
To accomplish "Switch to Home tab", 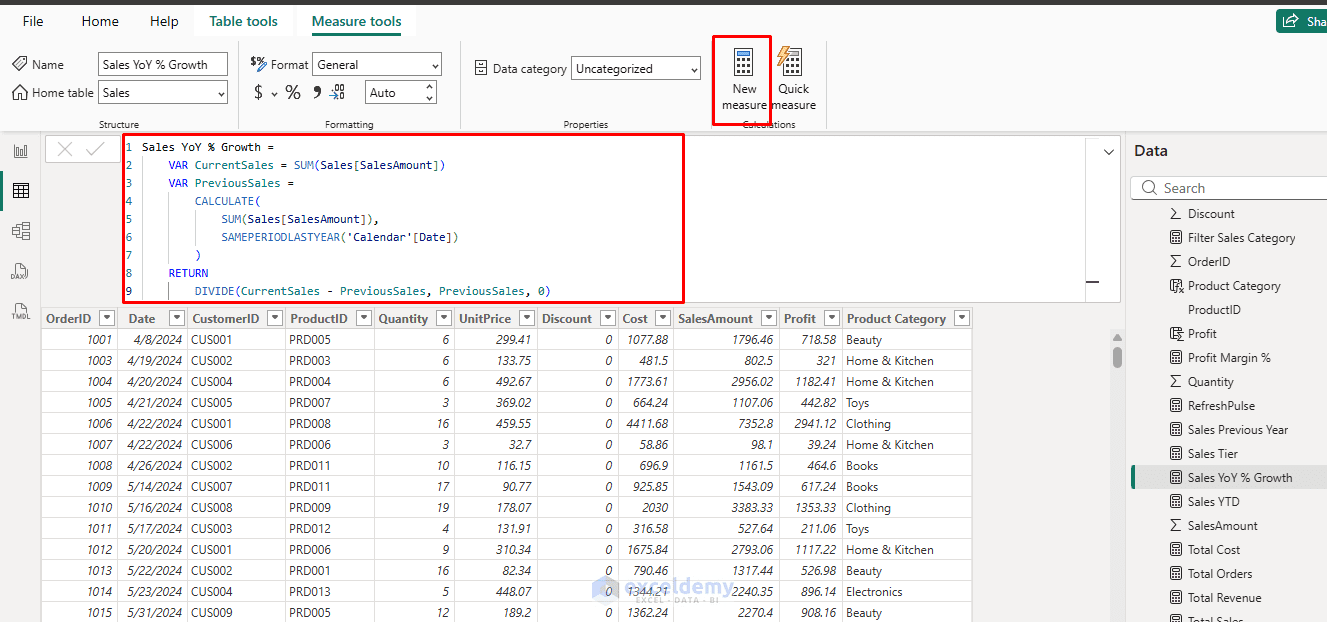I will (100, 21).
